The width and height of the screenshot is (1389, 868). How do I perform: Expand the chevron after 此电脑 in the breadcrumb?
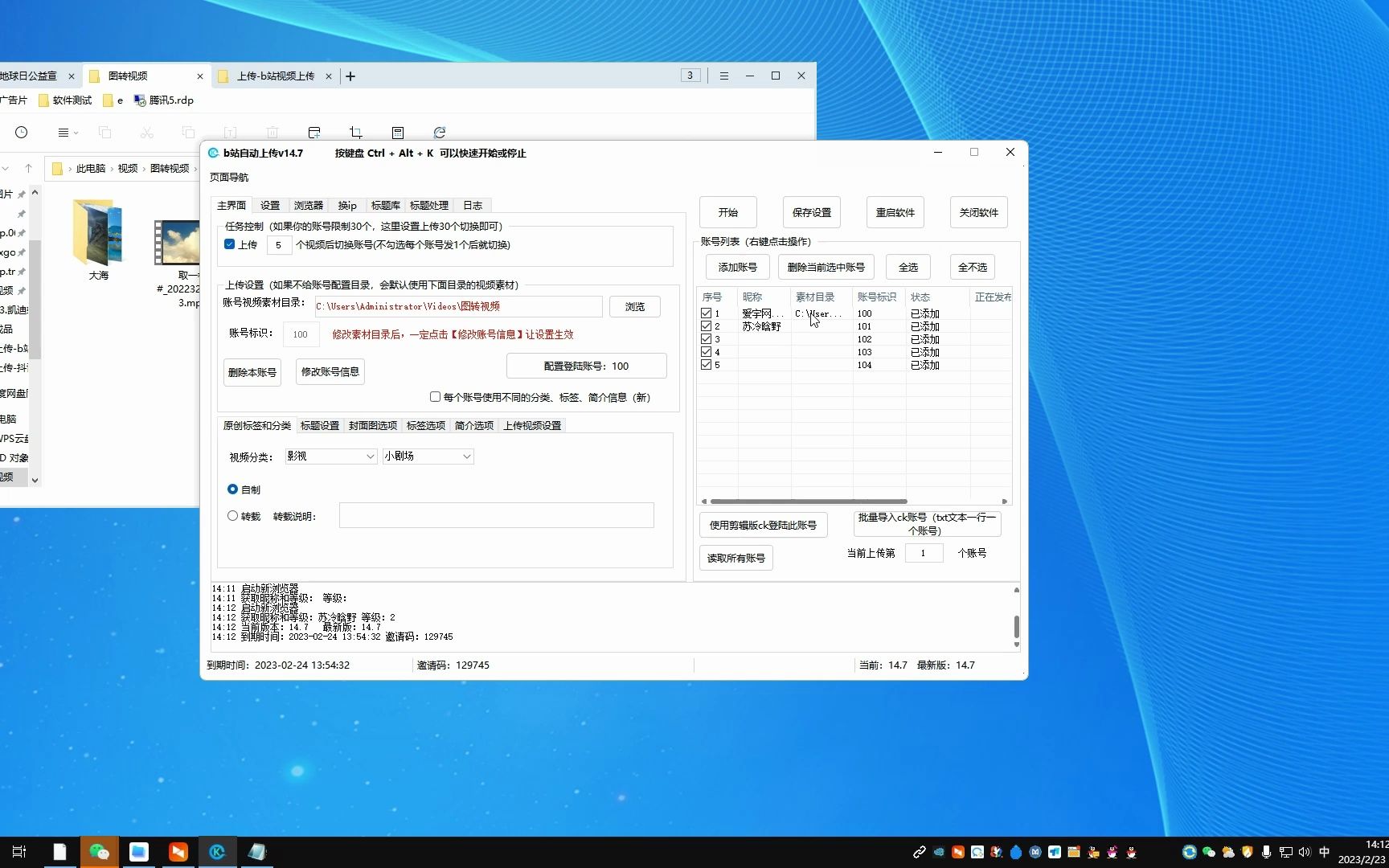click(x=112, y=168)
